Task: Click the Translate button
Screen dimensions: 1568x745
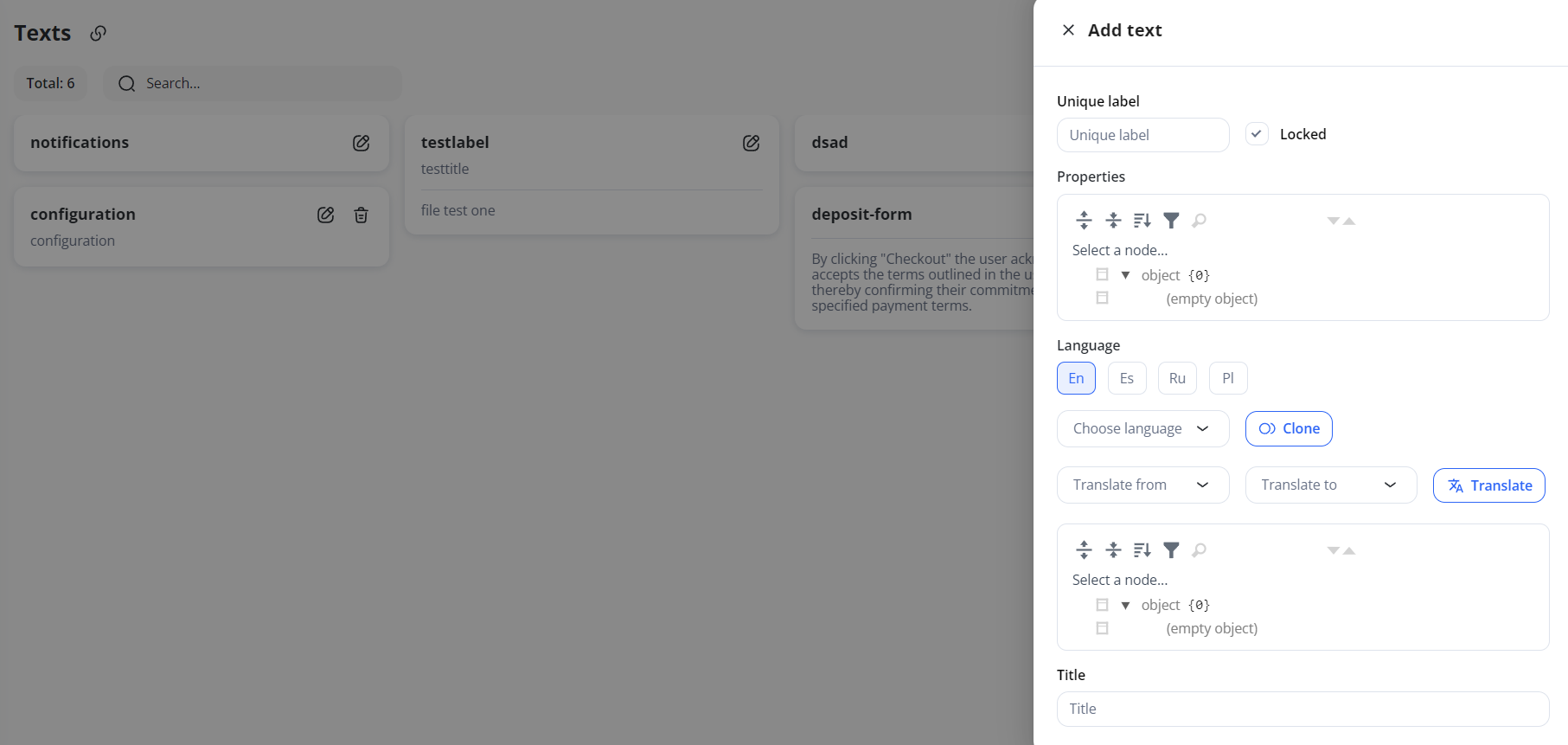Action: 1488,485
